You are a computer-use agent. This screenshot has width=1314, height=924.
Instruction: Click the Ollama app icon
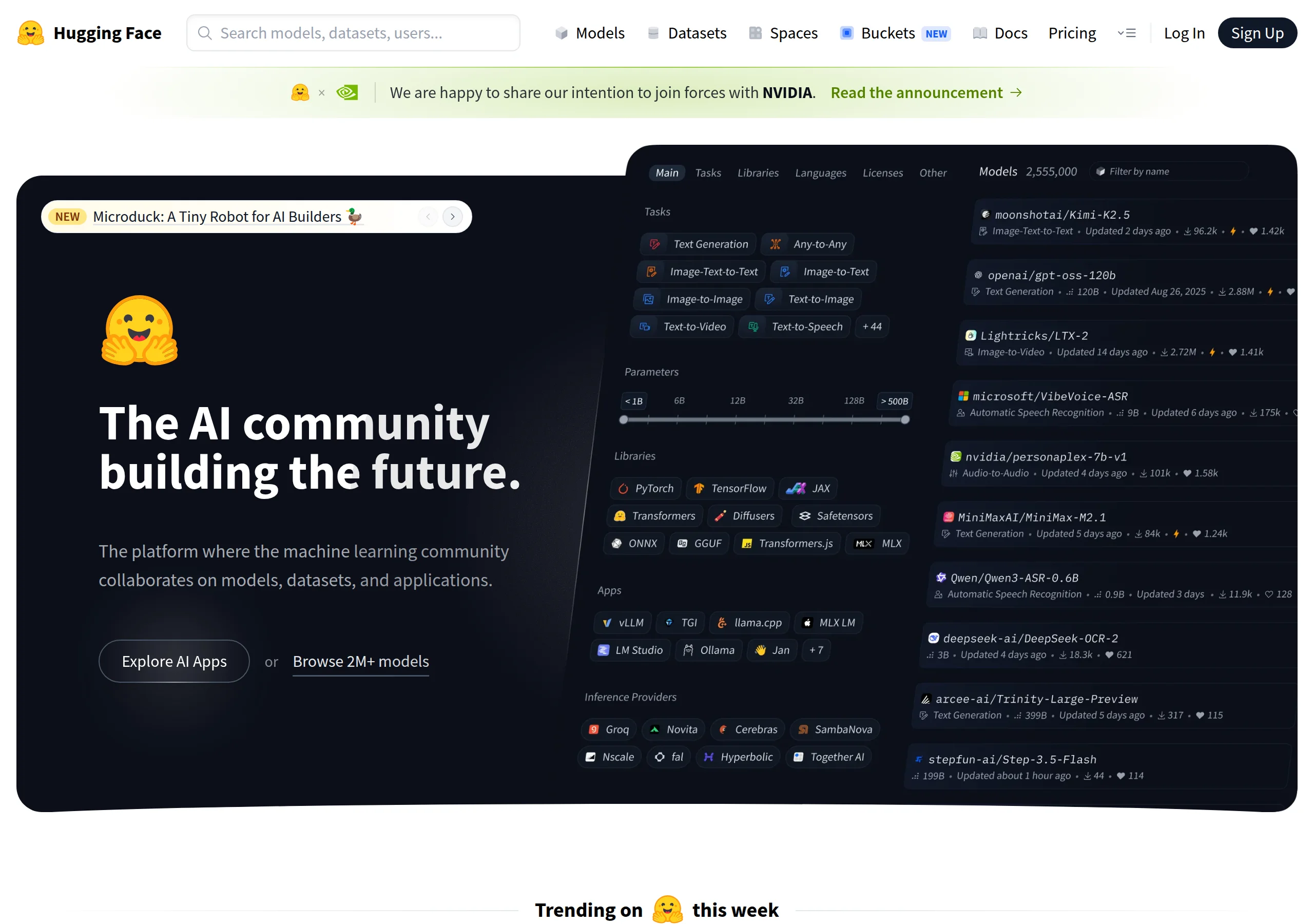(688, 650)
